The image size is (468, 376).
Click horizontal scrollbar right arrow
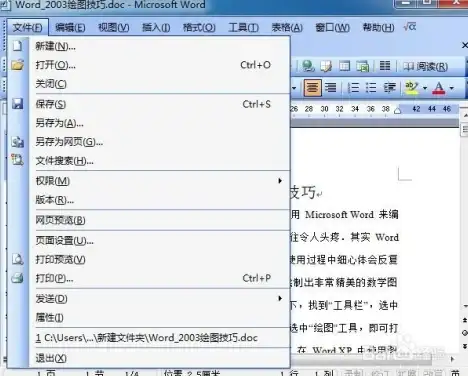click(x=452, y=359)
